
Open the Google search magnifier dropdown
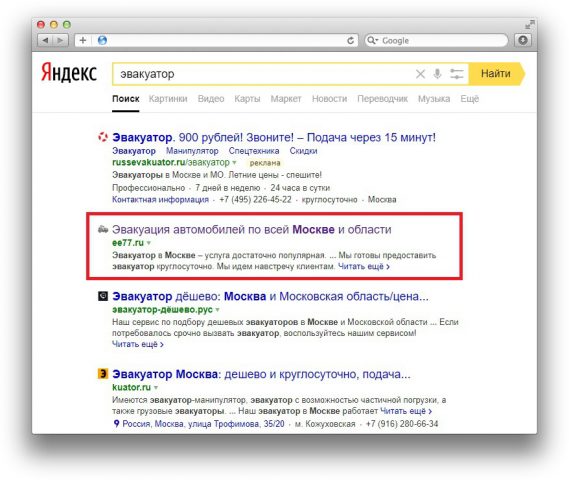[x=372, y=40]
